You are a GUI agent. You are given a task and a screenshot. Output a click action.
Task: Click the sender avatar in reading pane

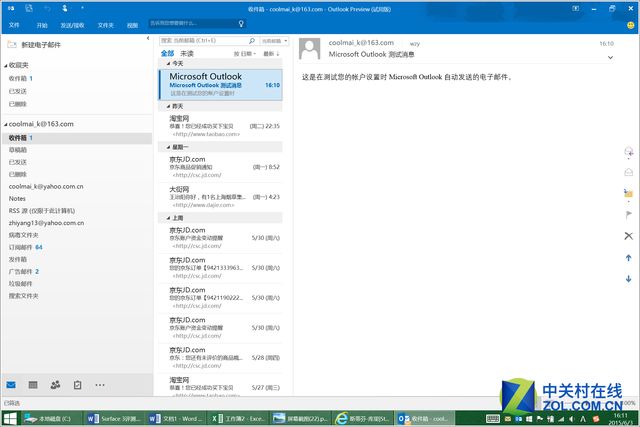[x=309, y=49]
